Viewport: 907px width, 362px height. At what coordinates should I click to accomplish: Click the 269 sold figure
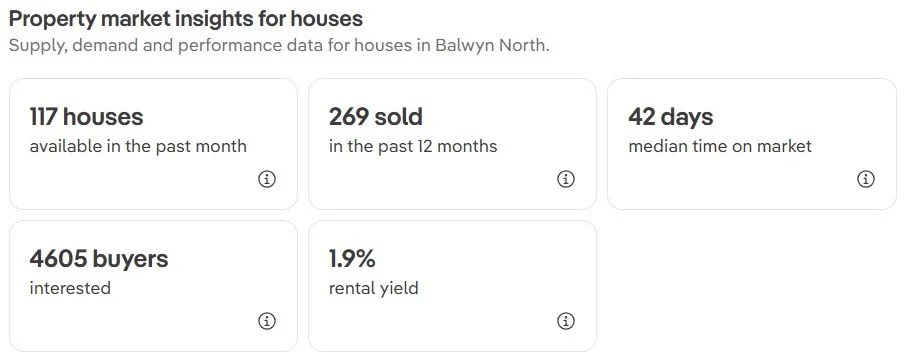click(x=375, y=117)
